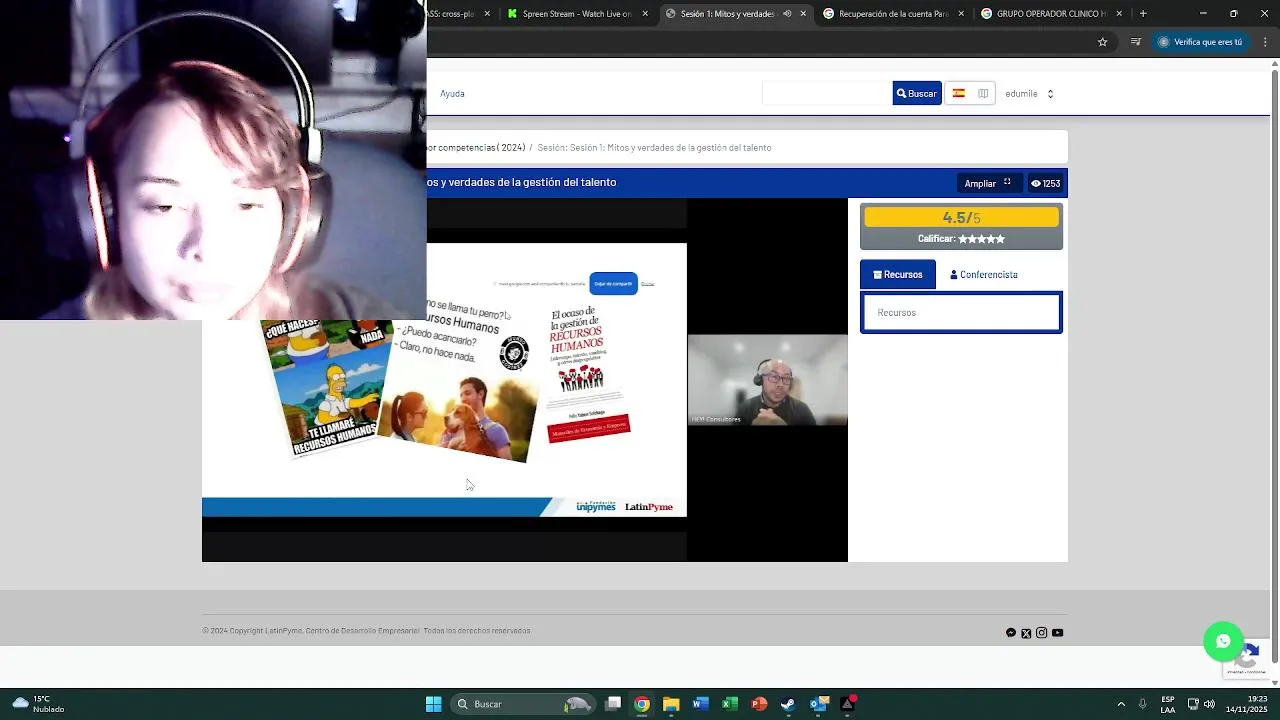Open the weather widget showing 15°C Nublado

[38, 704]
